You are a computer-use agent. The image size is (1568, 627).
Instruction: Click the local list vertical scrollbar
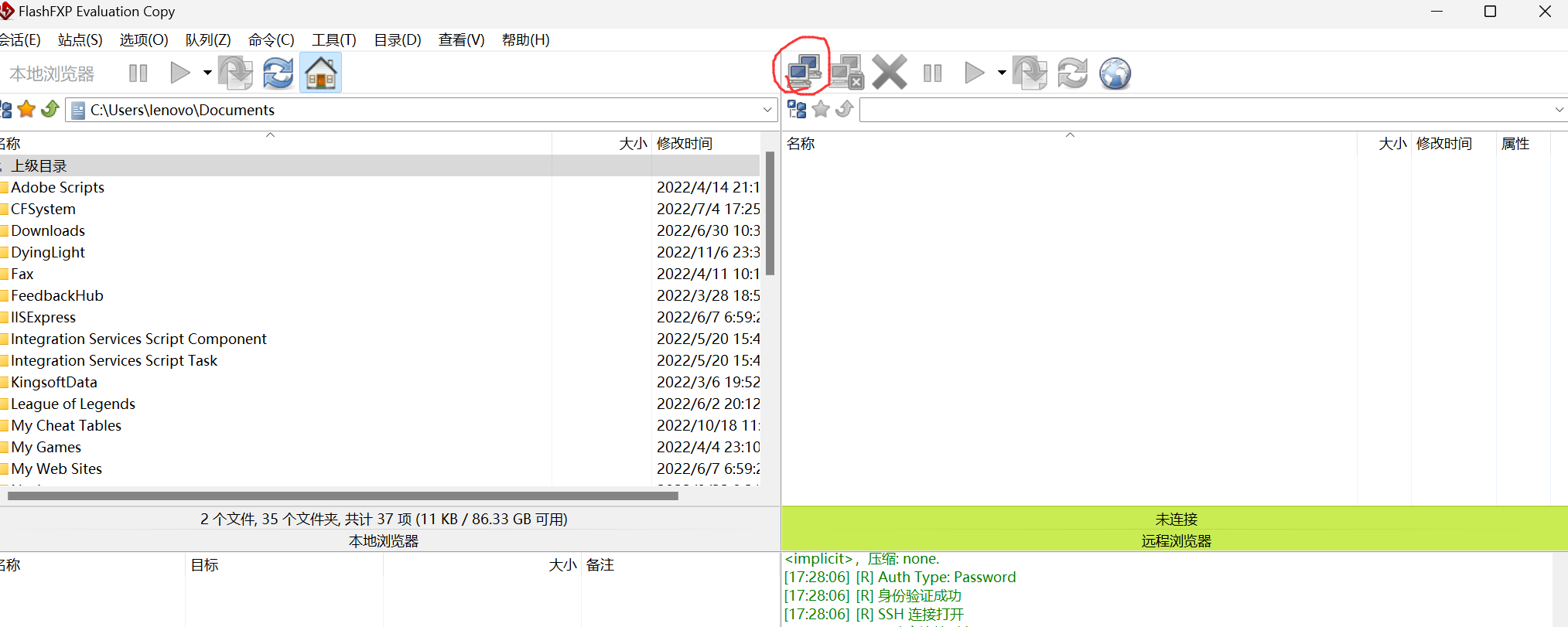coord(770,213)
